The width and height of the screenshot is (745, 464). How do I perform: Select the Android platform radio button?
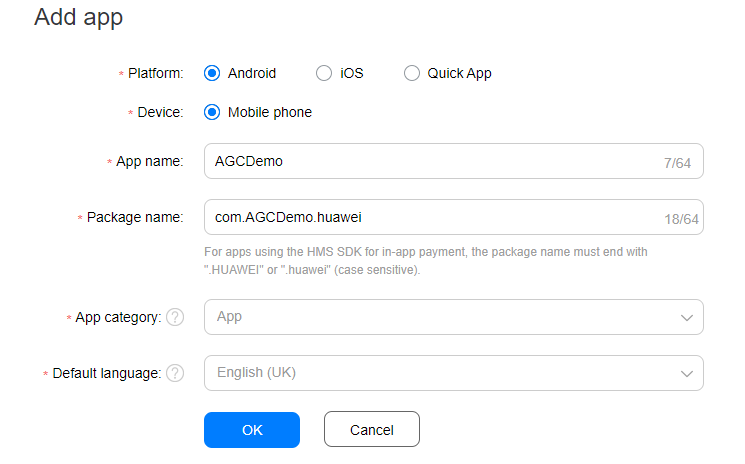click(x=212, y=73)
